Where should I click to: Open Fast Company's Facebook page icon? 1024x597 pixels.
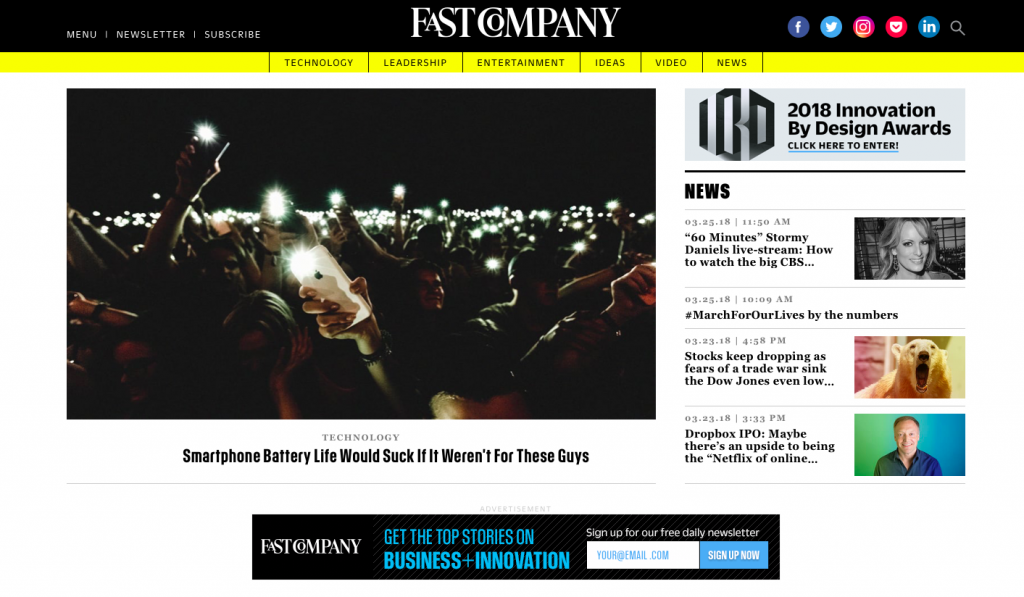pyautogui.click(x=798, y=27)
